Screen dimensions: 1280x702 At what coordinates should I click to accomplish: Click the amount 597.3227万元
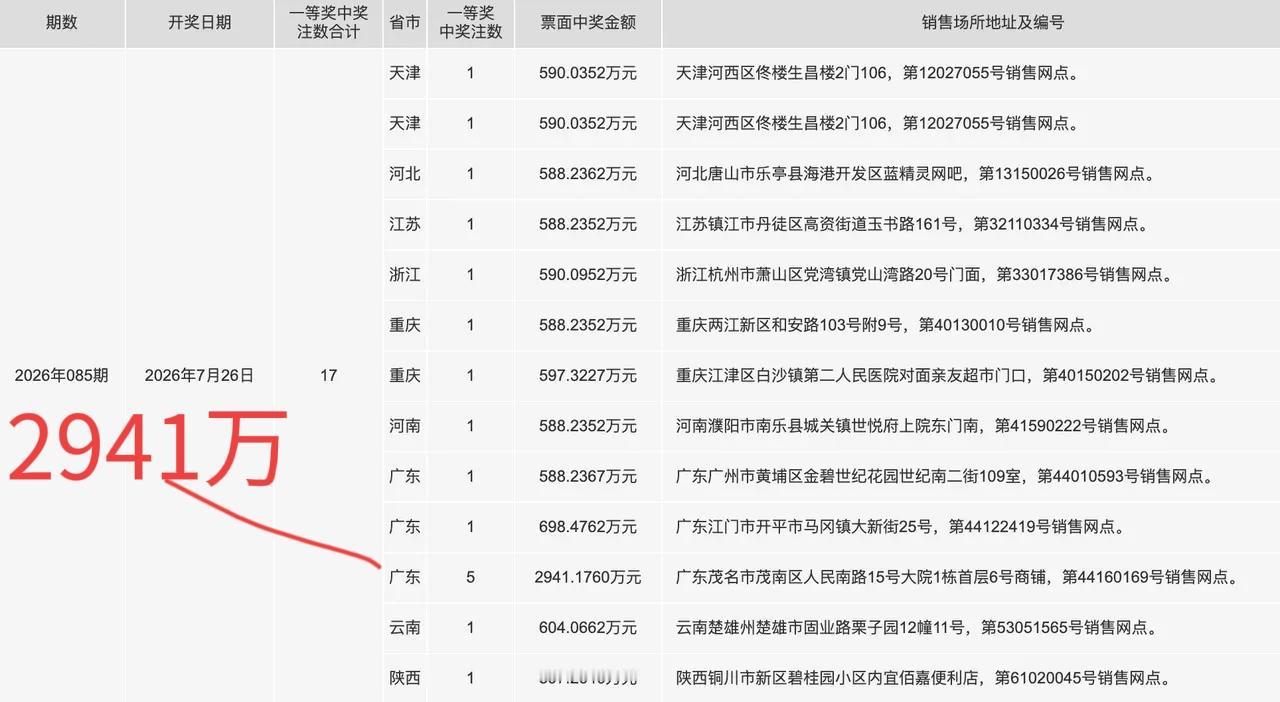(x=587, y=376)
